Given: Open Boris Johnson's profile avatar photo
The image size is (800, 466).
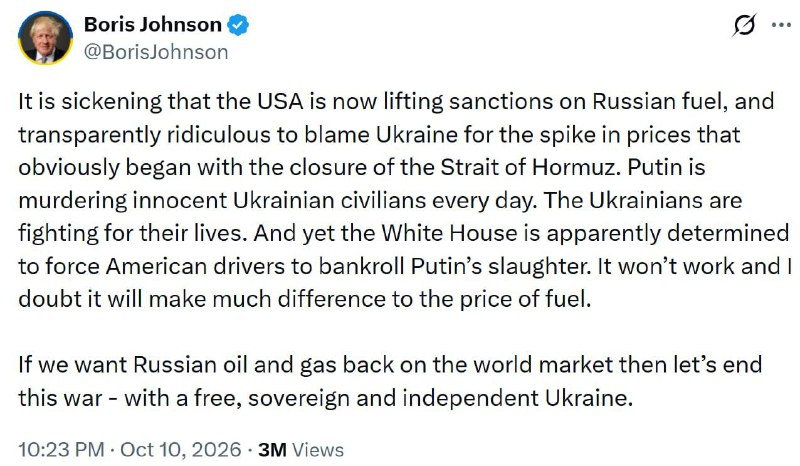Looking at the screenshot, I should [45, 38].
